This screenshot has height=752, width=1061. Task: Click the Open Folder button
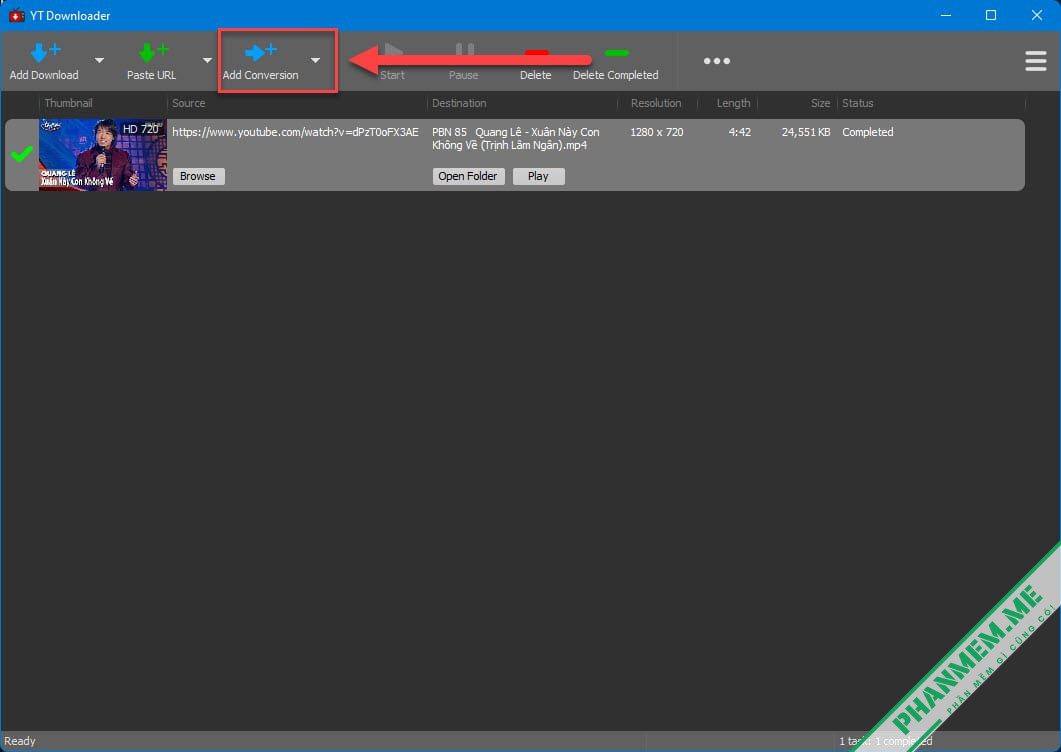[468, 176]
